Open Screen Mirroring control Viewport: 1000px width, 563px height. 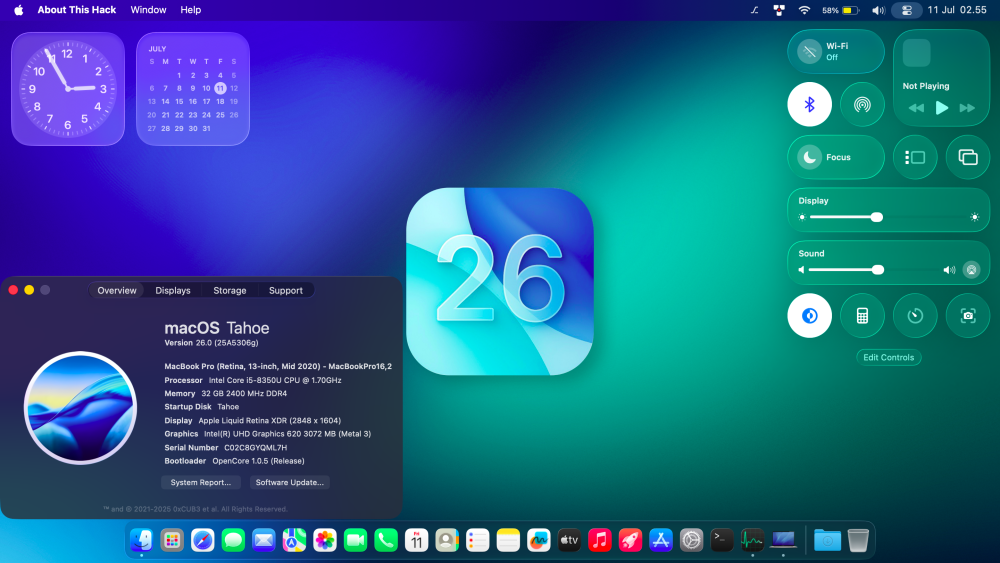pos(968,157)
